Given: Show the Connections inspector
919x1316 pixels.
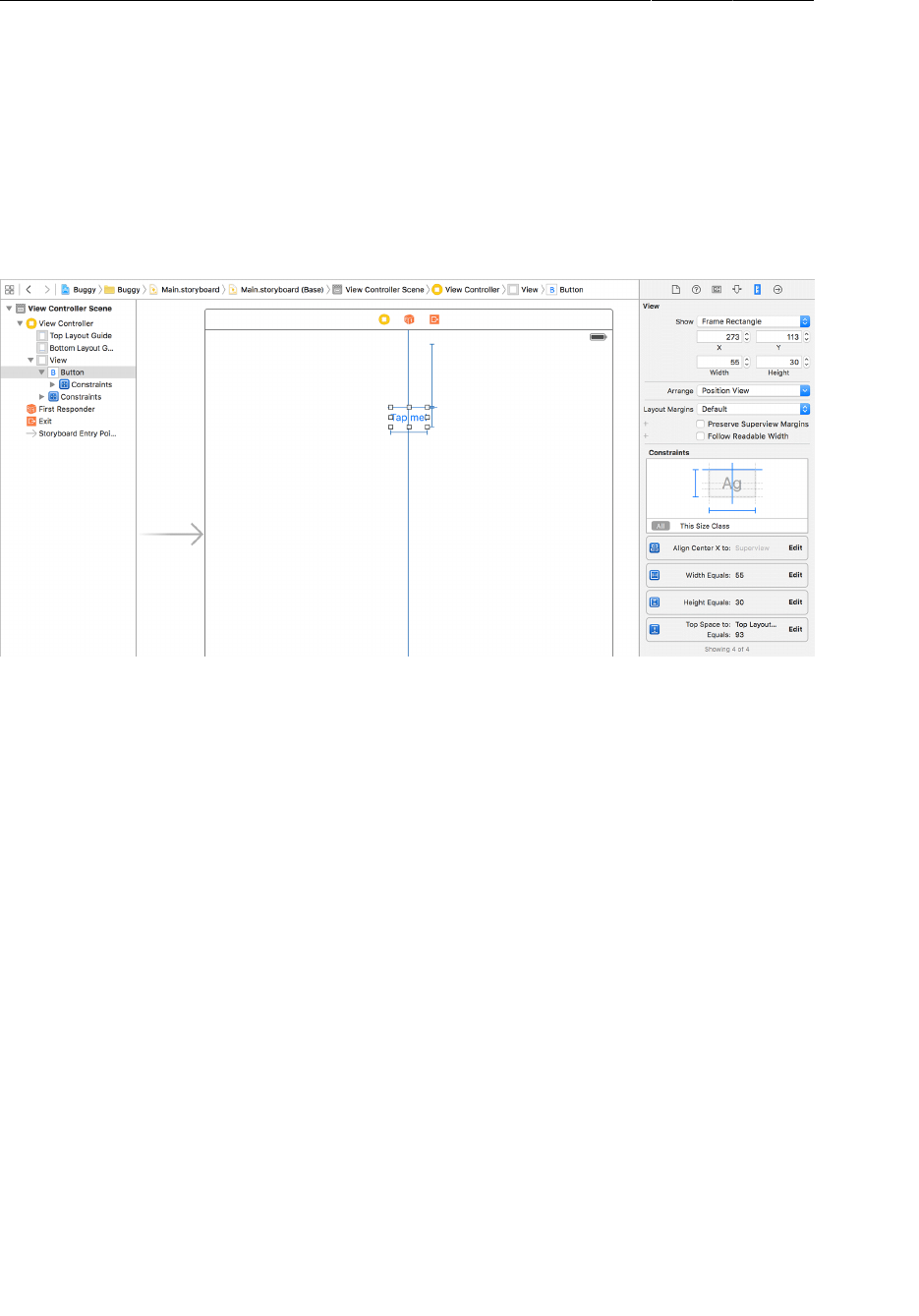Looking at the screenshot, I should (x=777, y=290).
